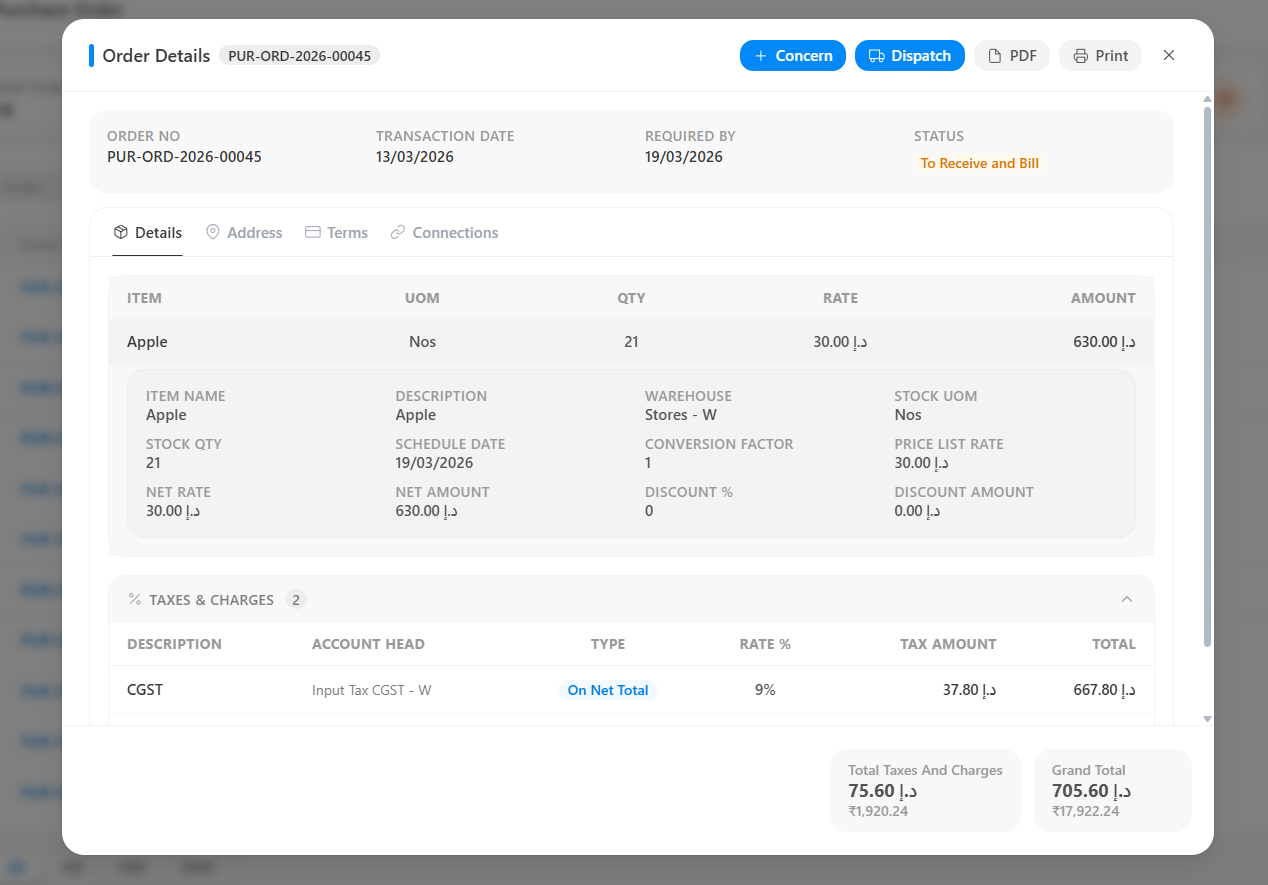Viewport: 1268px width, 885px height.
Task: Collapse the Taxes & Charges section
Action: (x=1127, y=600)
